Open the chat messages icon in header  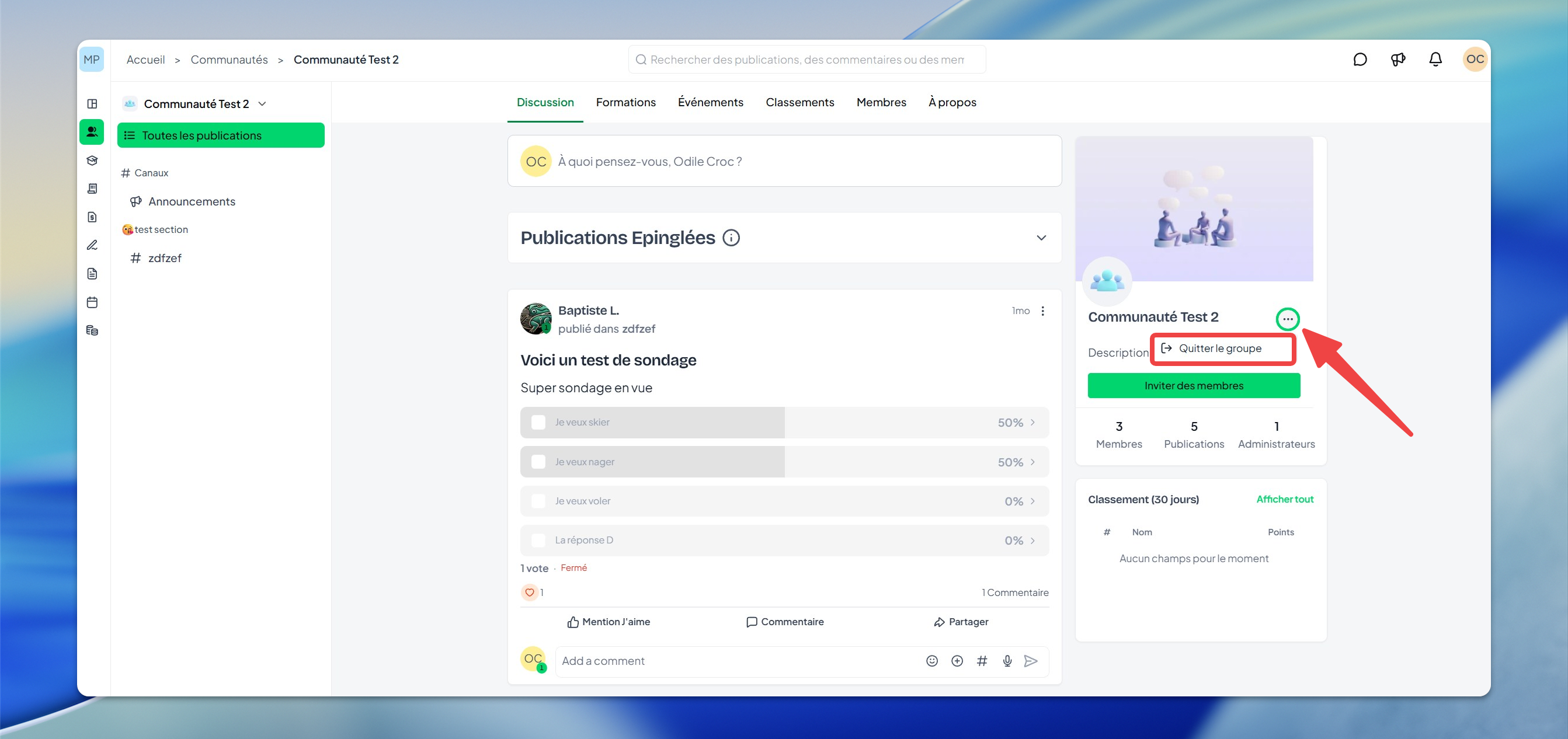click(x=1360, y=59)
